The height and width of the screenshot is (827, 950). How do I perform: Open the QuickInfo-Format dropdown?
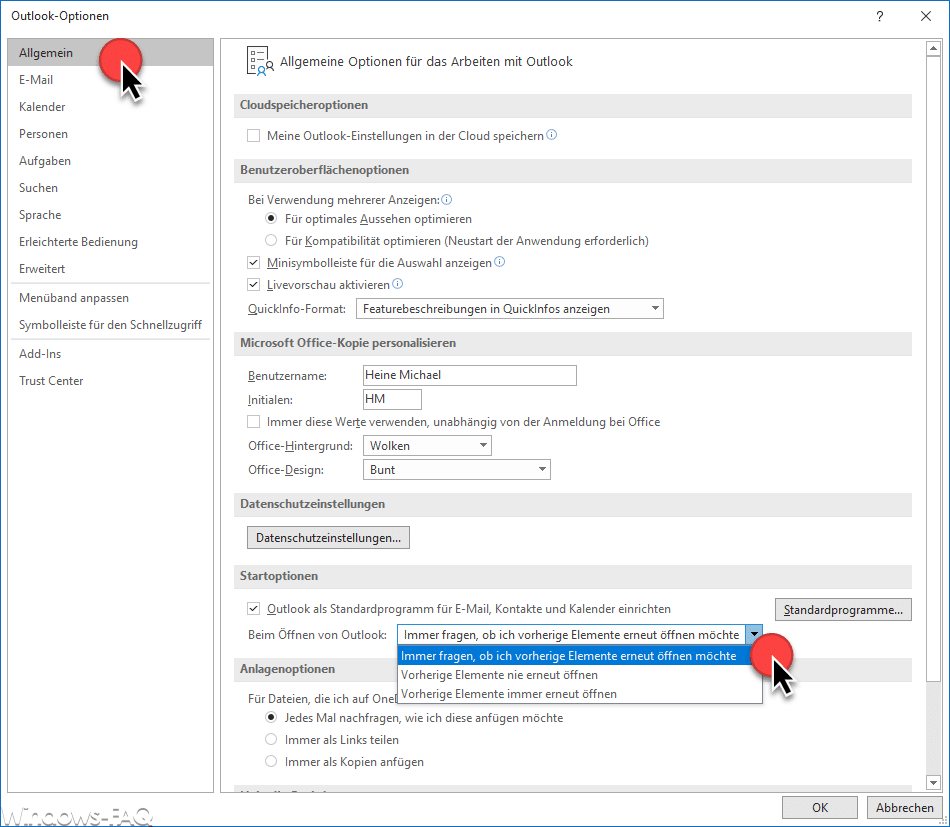(510, 308)
